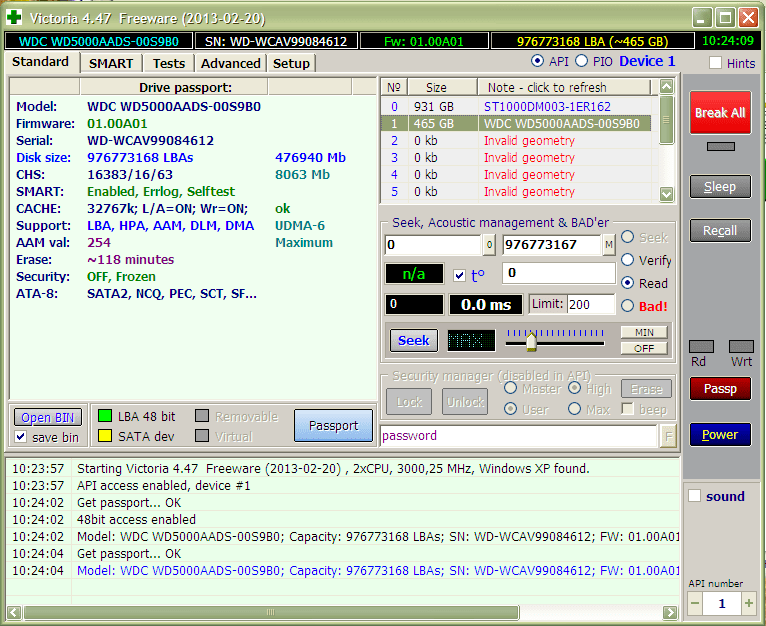Image resolution: width=766 pixels, height=626 pixels.
Task: Click the yellow SATA dev indicator
Action: [x=105, y=436]
